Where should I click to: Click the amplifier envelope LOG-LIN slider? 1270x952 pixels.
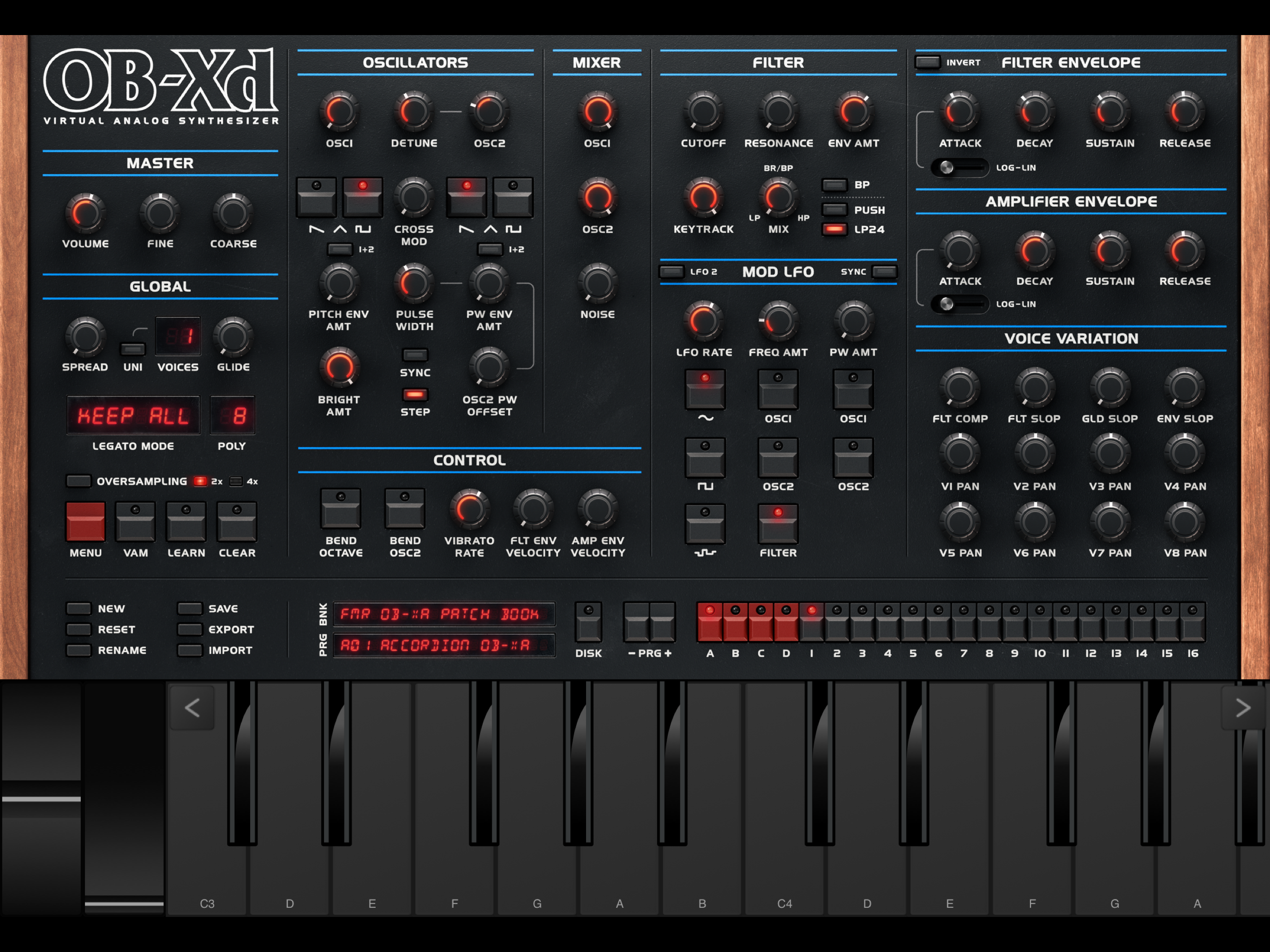(x=960, y=304)
